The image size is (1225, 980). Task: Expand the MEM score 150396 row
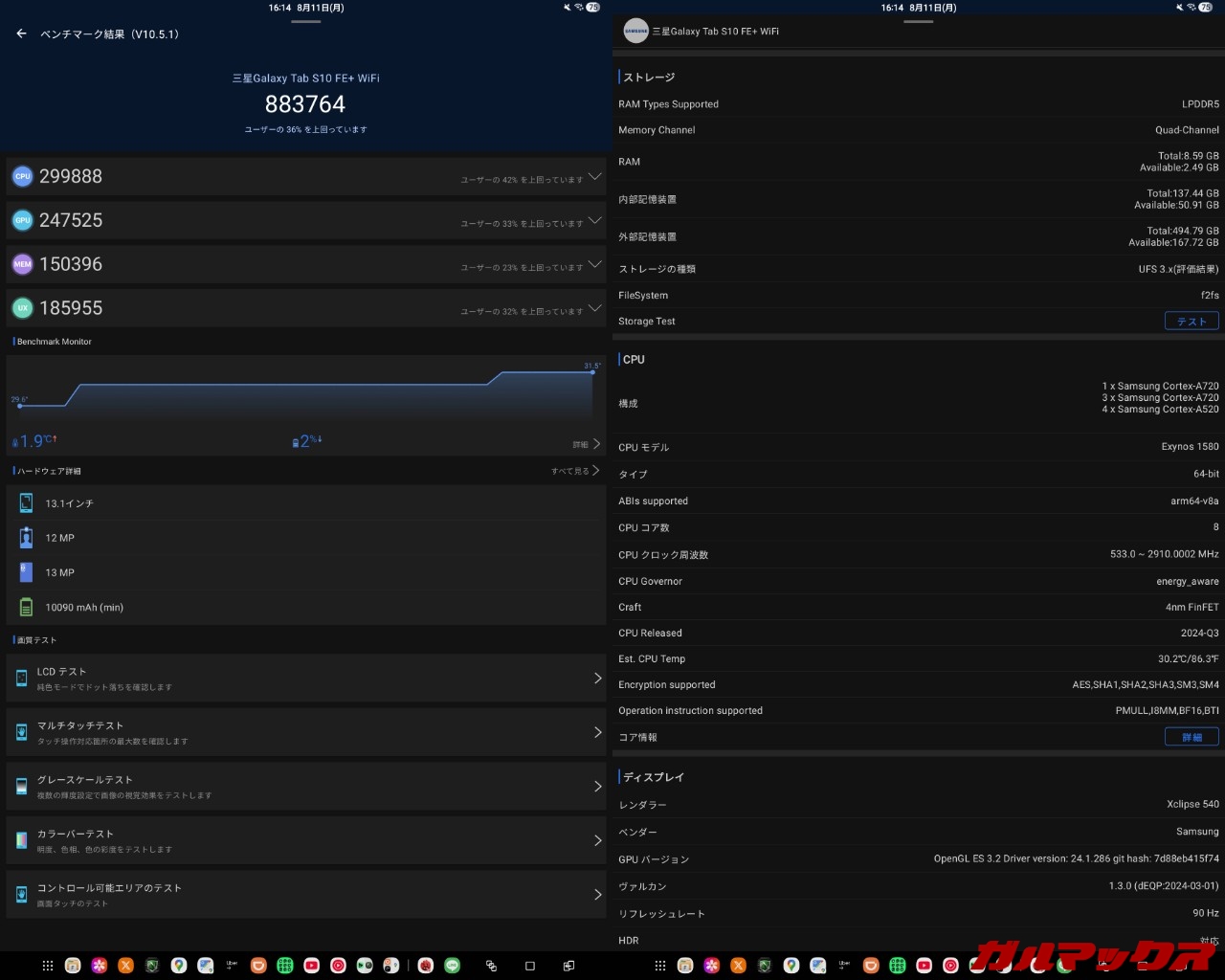click(x=594, y=265)
